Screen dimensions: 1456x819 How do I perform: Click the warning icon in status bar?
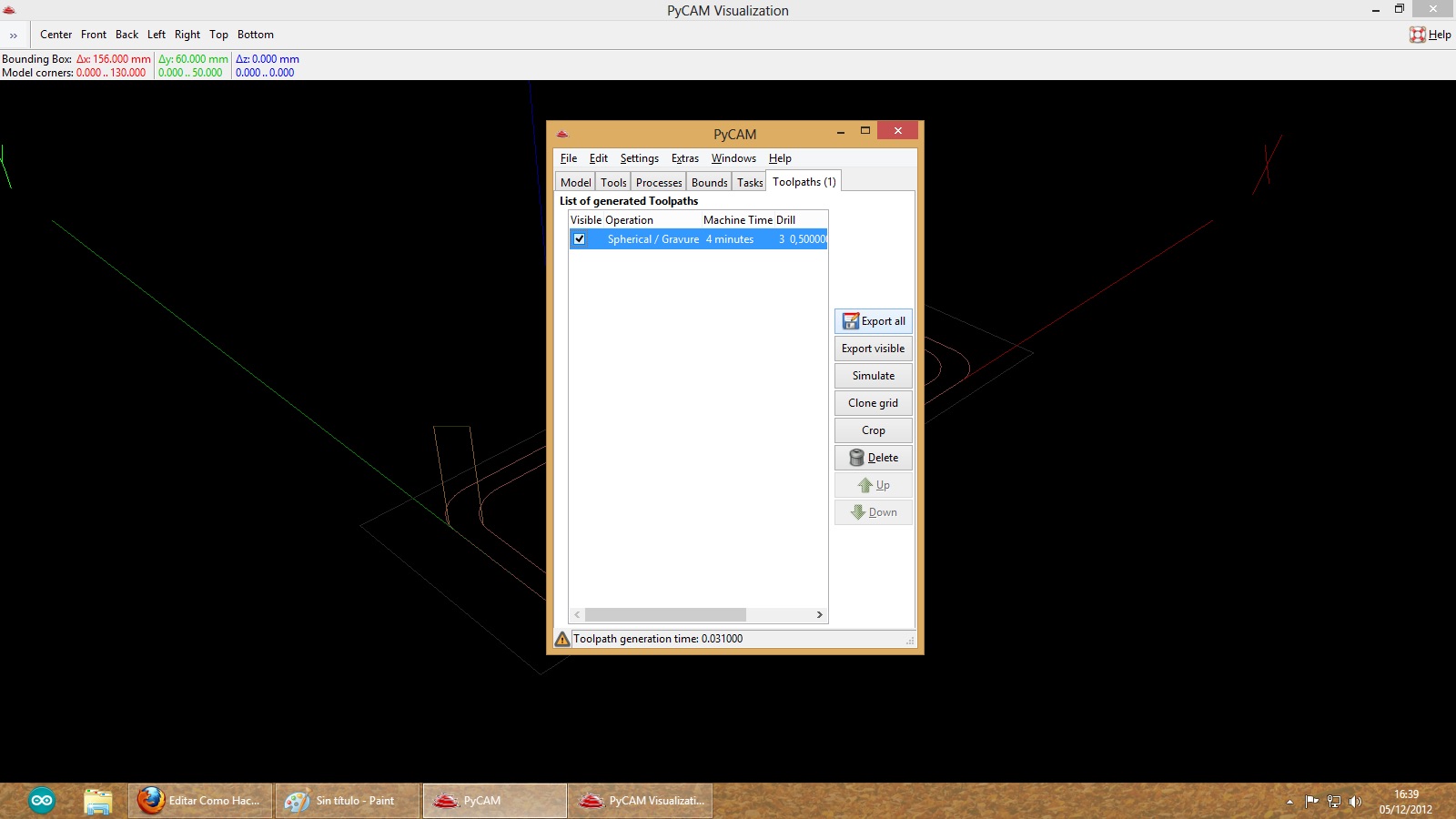click(562, 639)
